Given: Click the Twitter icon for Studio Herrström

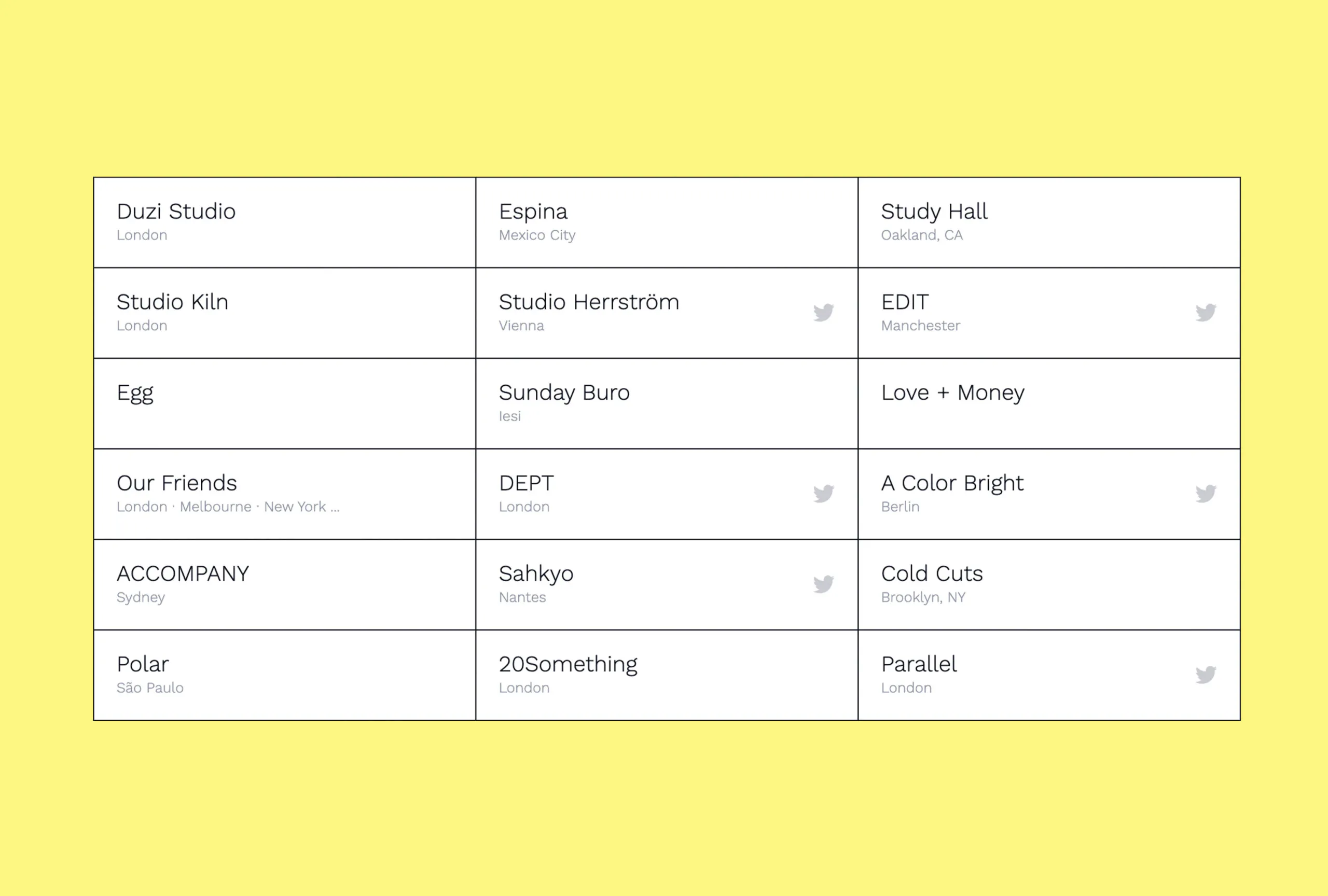Looking at the screenshot, I should pos(823,312).
